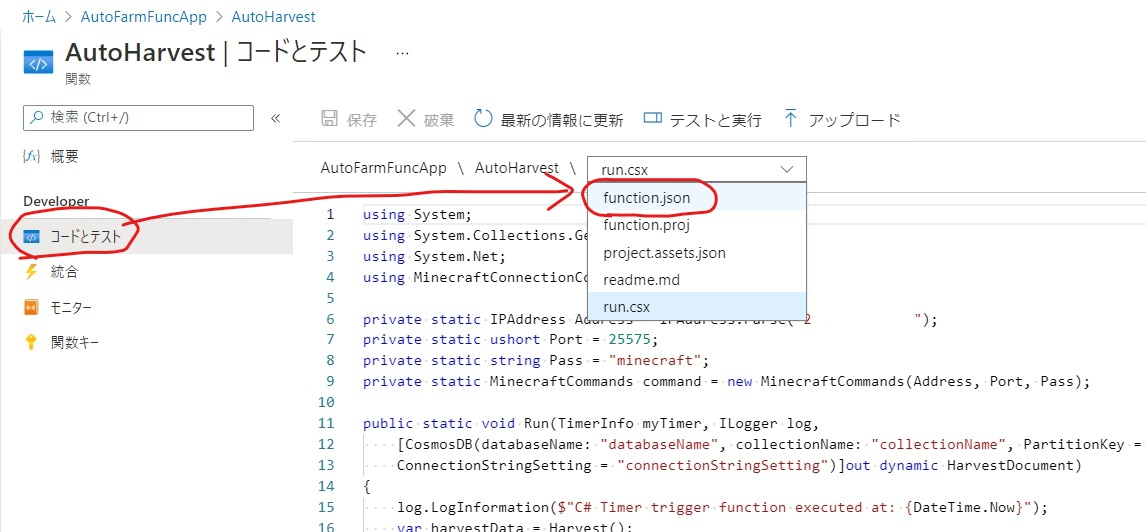Click the Discard X icon
1146x532 pixels.
pos(406,119)
